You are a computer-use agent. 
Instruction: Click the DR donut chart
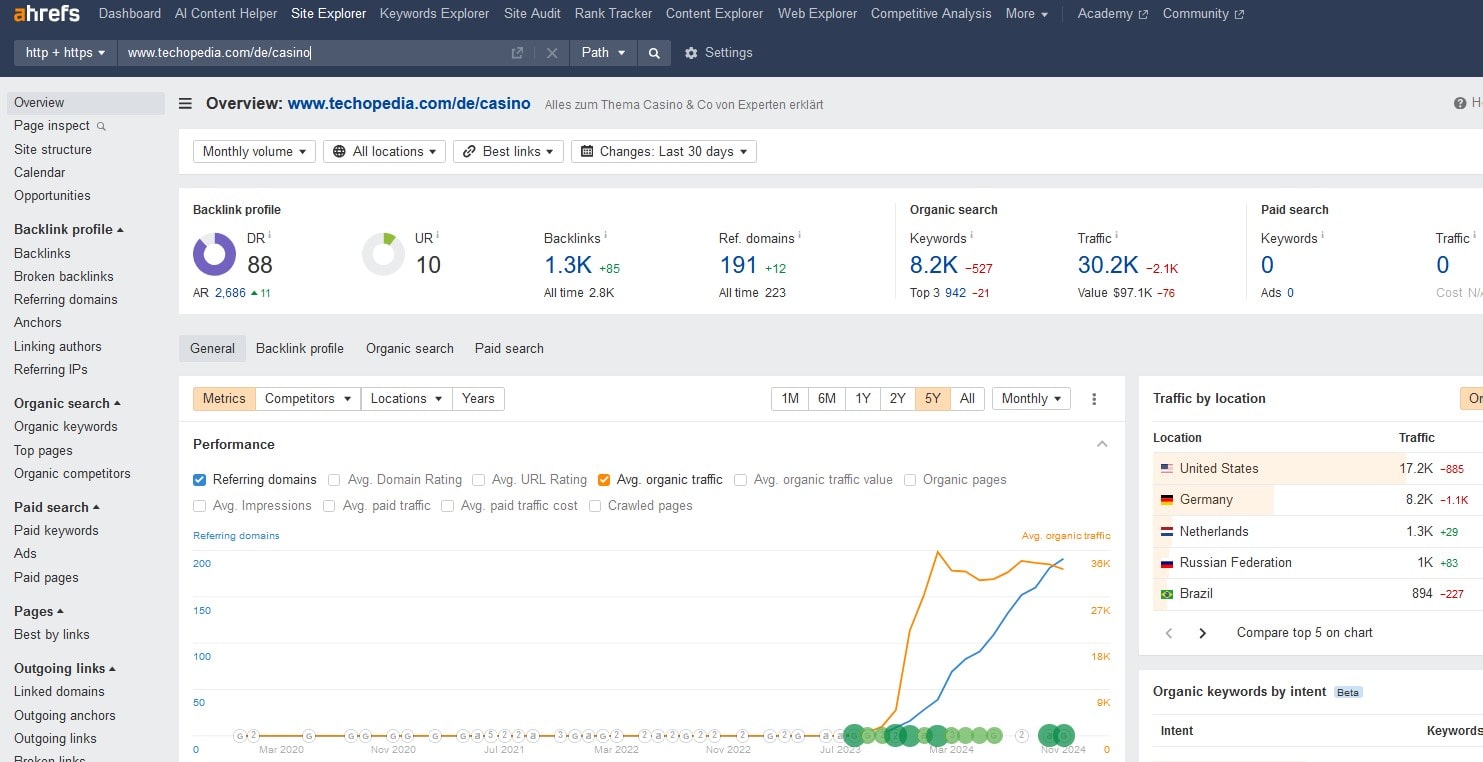[x=214, y=254]
